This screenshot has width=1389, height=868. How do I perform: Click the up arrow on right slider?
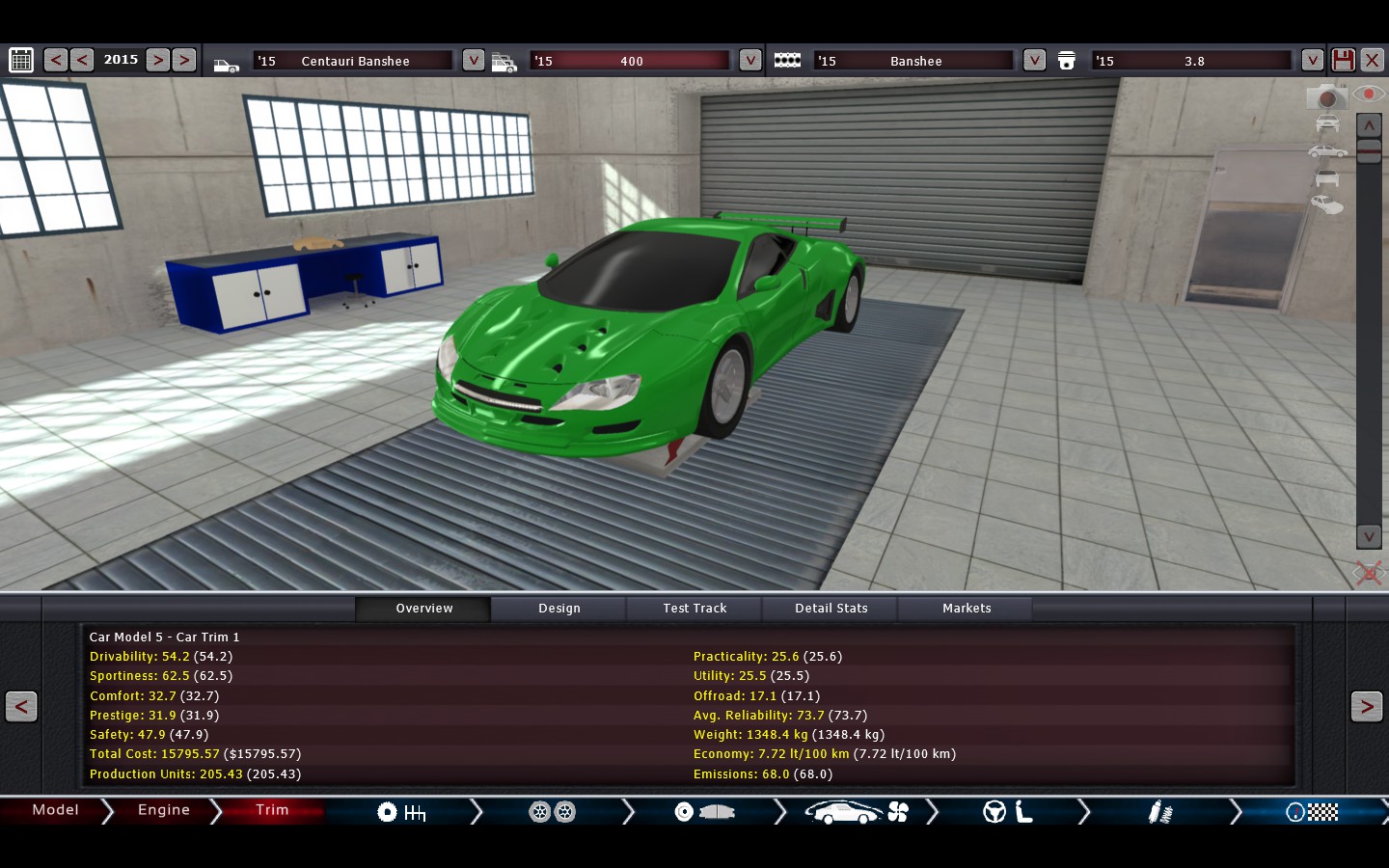[1369, 125]
